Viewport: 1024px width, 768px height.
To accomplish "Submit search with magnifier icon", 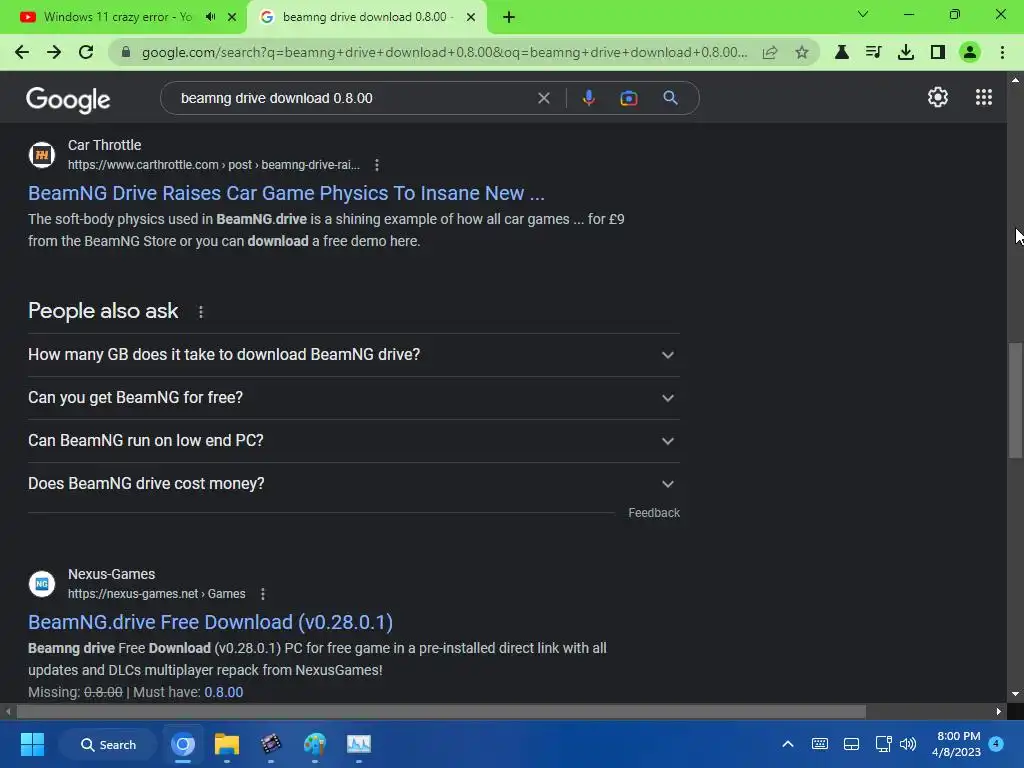I will tap(670, 98).
